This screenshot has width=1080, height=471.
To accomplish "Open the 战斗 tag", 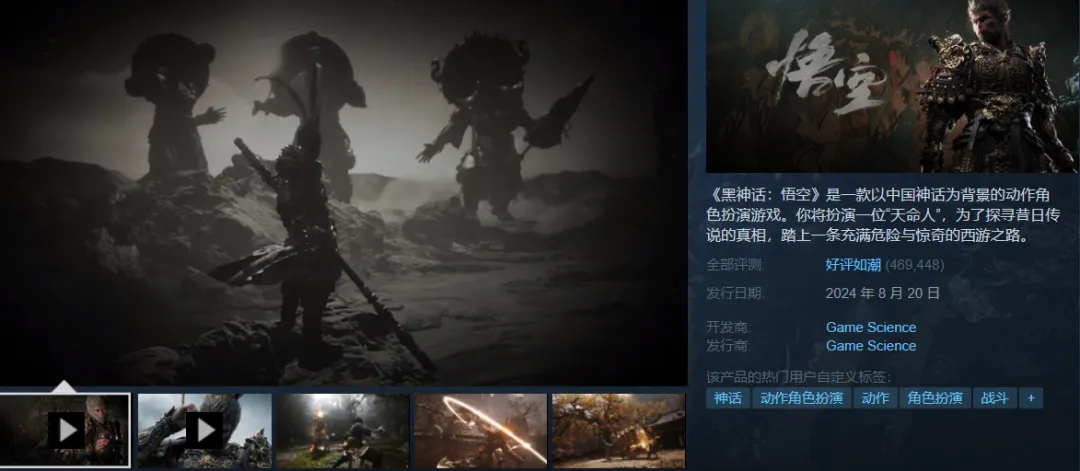I will [x=995, y=398].
